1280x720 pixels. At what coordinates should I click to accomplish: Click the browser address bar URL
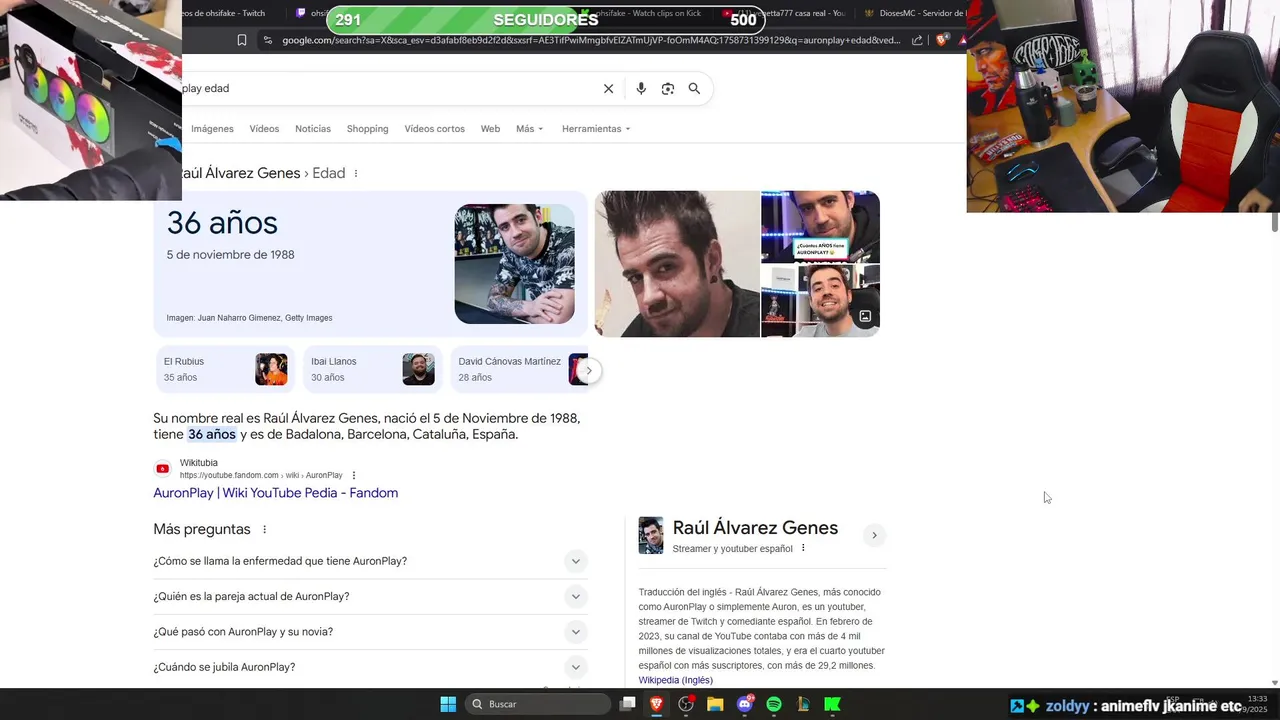coord(590,40)
